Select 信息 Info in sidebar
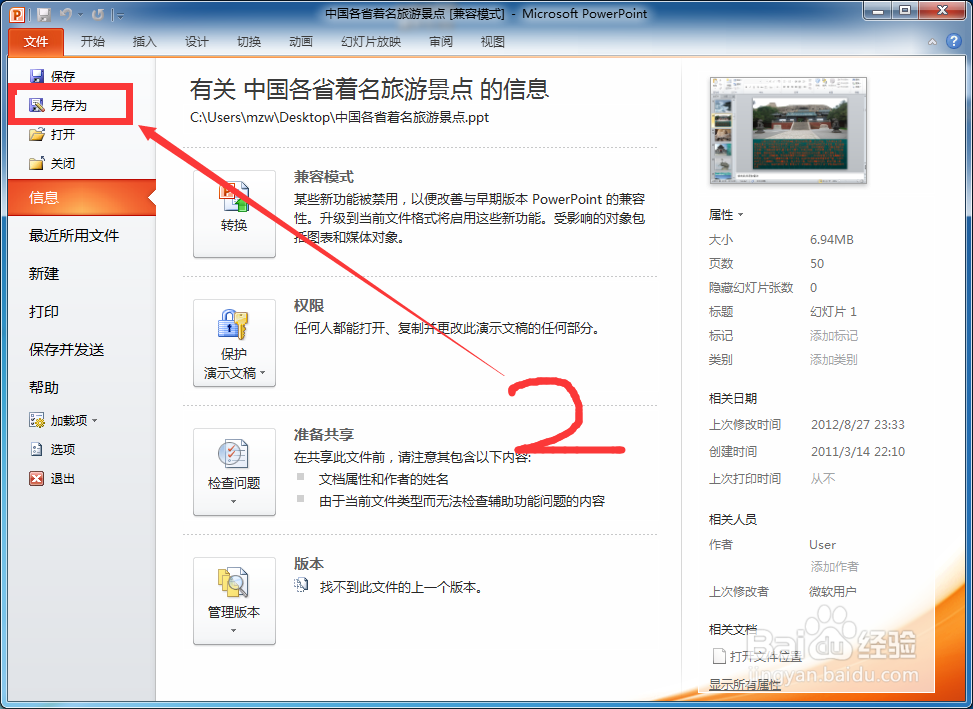This screenshot has height=709, width=973. click(x=81, y=198)
